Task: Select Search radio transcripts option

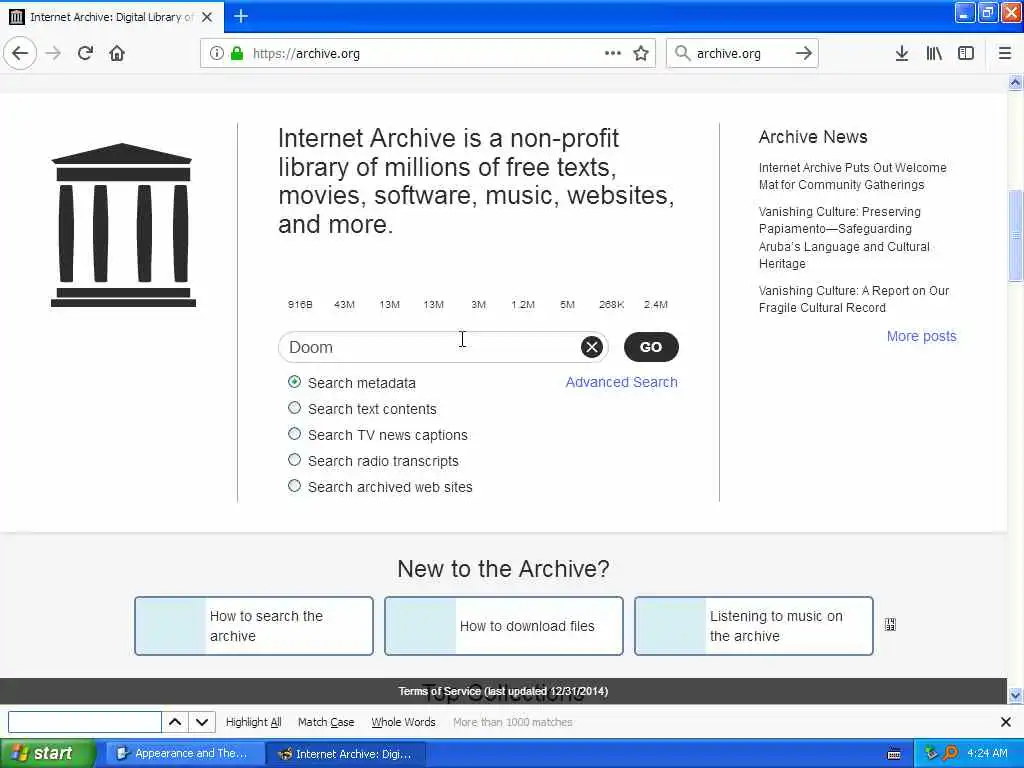Action: (295, 460)
